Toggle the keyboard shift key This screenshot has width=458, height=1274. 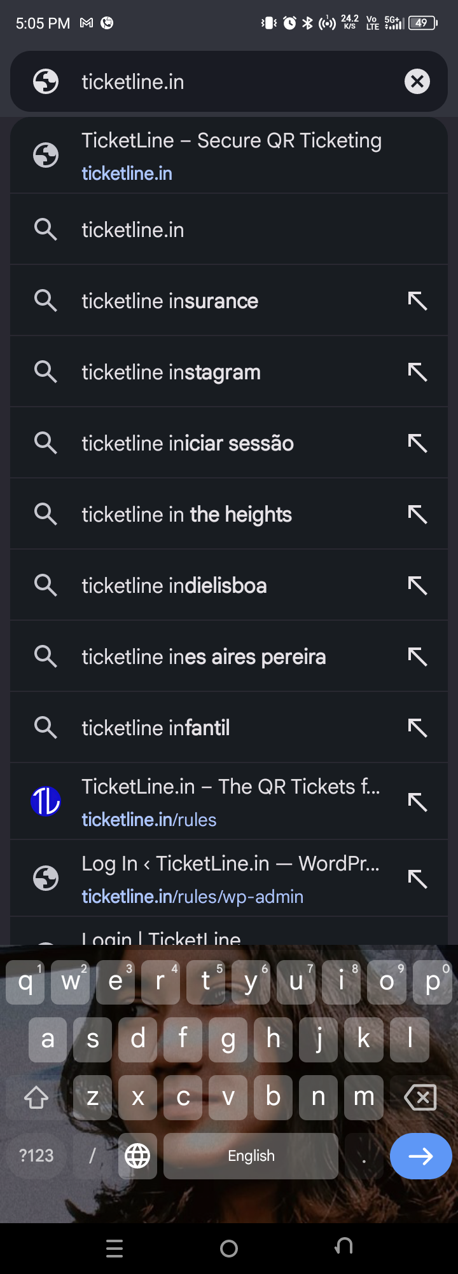pyautogui.click(x=36, y=1097)
